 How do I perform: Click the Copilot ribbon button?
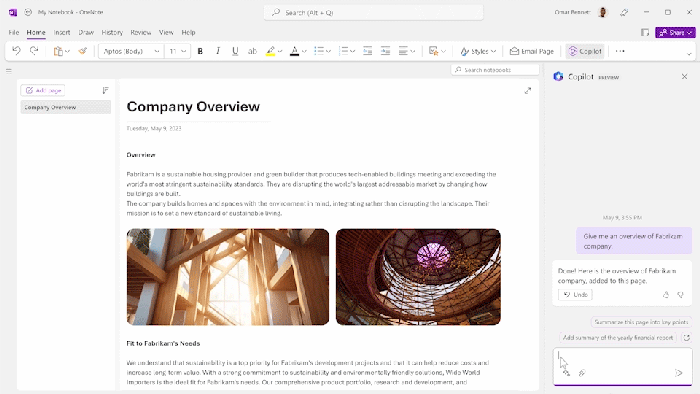[x=585, y=51]
